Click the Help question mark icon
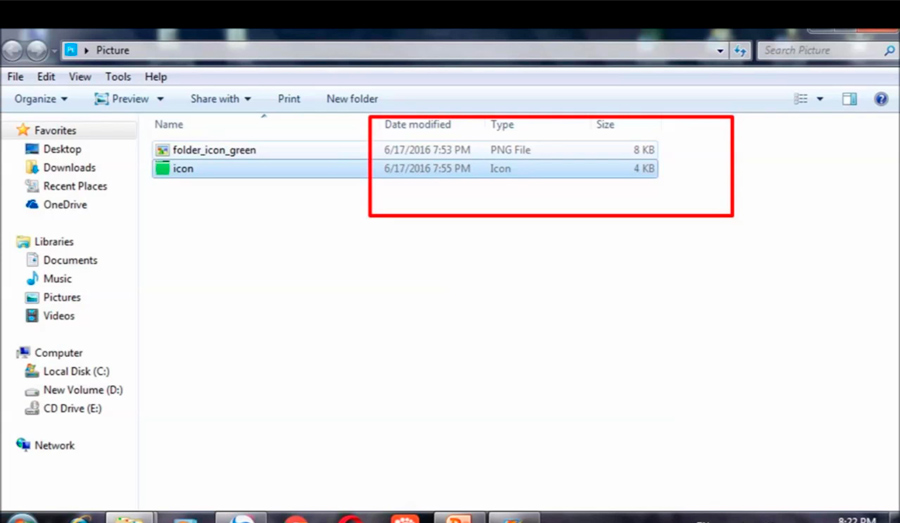Viewport: 900px width, 523px height. [881, 99]
